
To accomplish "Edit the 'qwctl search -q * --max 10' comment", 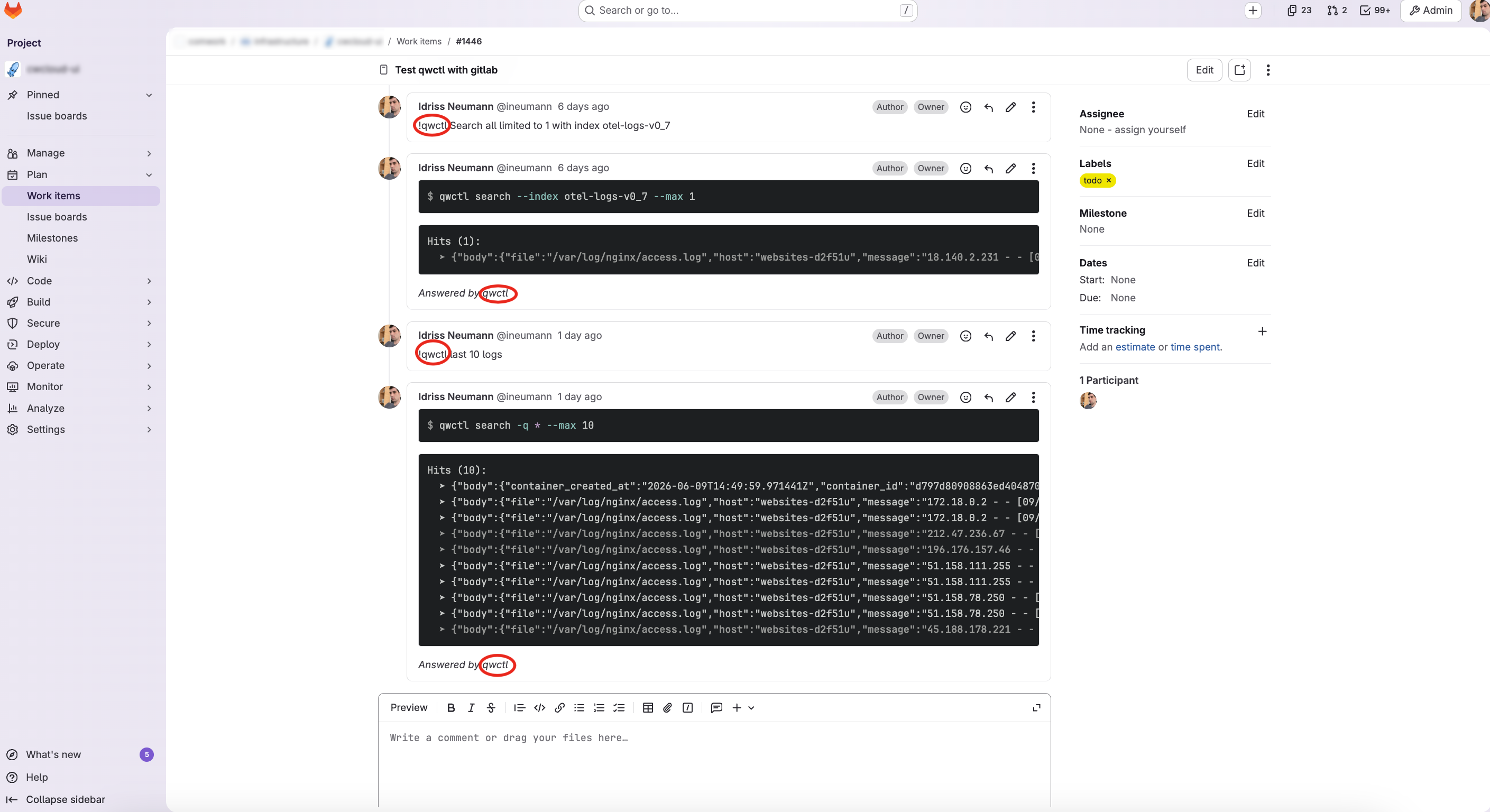I will [1010, 398].
